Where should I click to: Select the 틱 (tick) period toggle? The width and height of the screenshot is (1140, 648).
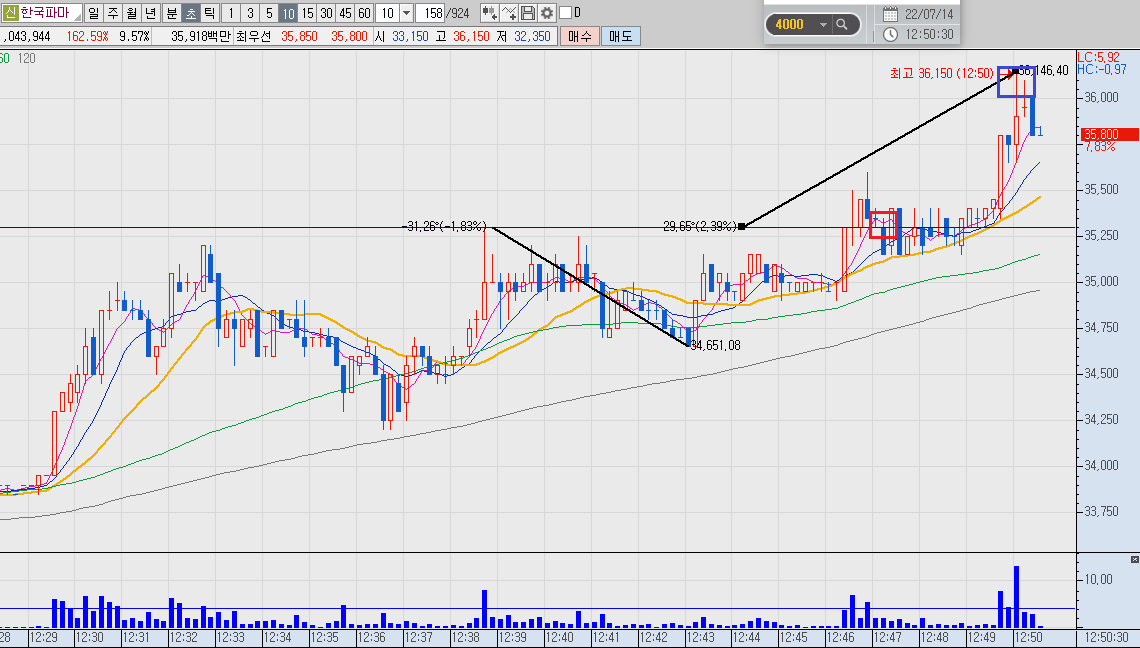click(x=209, y=13)
